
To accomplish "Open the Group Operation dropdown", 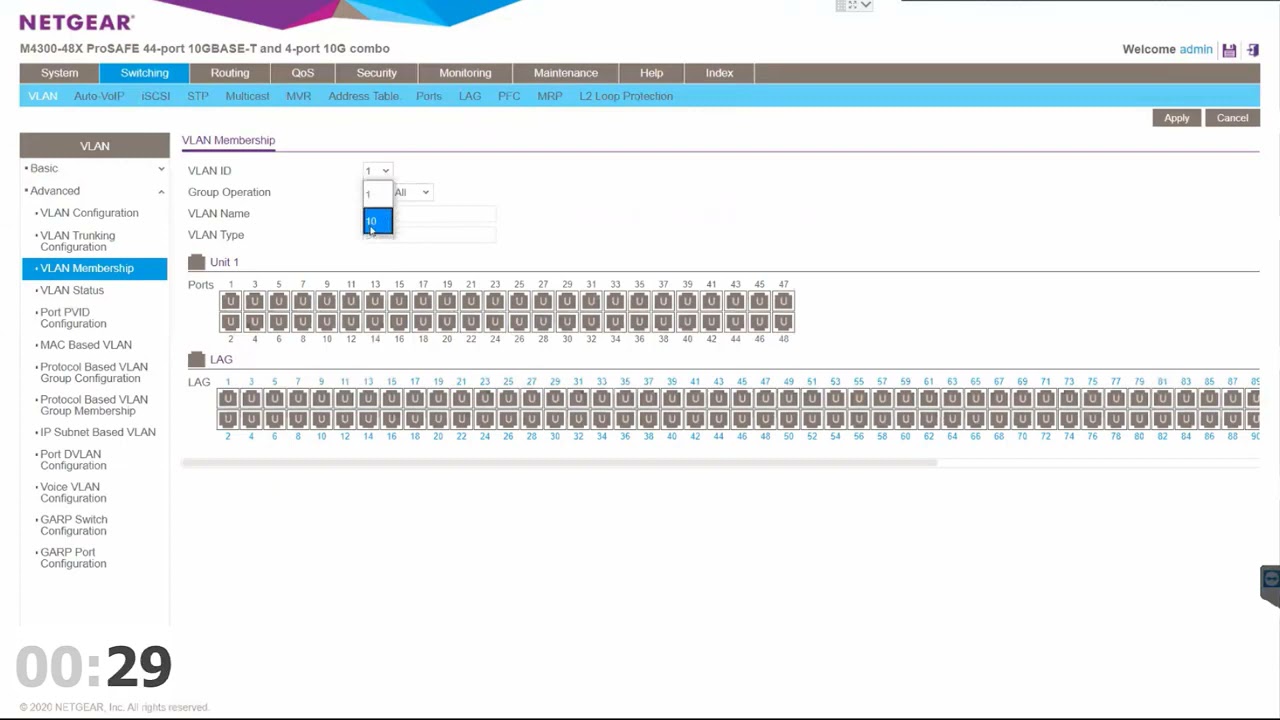I will coord(412,192).
